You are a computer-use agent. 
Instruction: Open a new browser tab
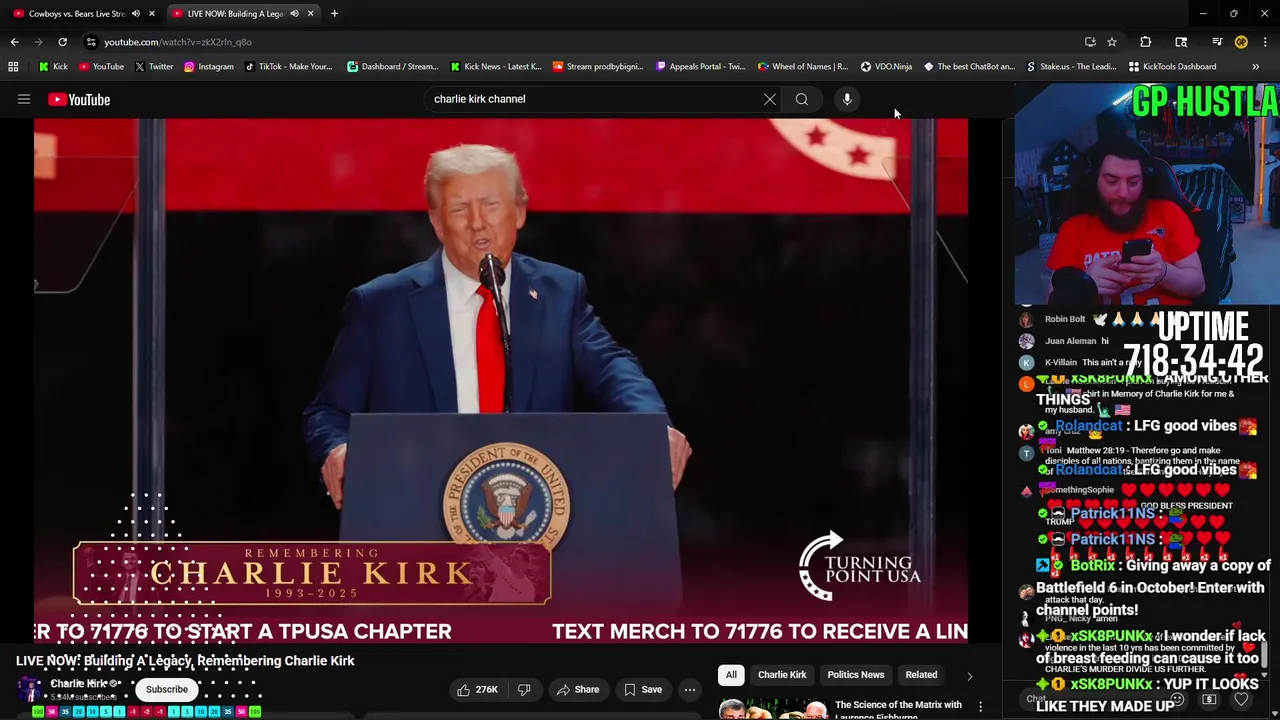334,14
